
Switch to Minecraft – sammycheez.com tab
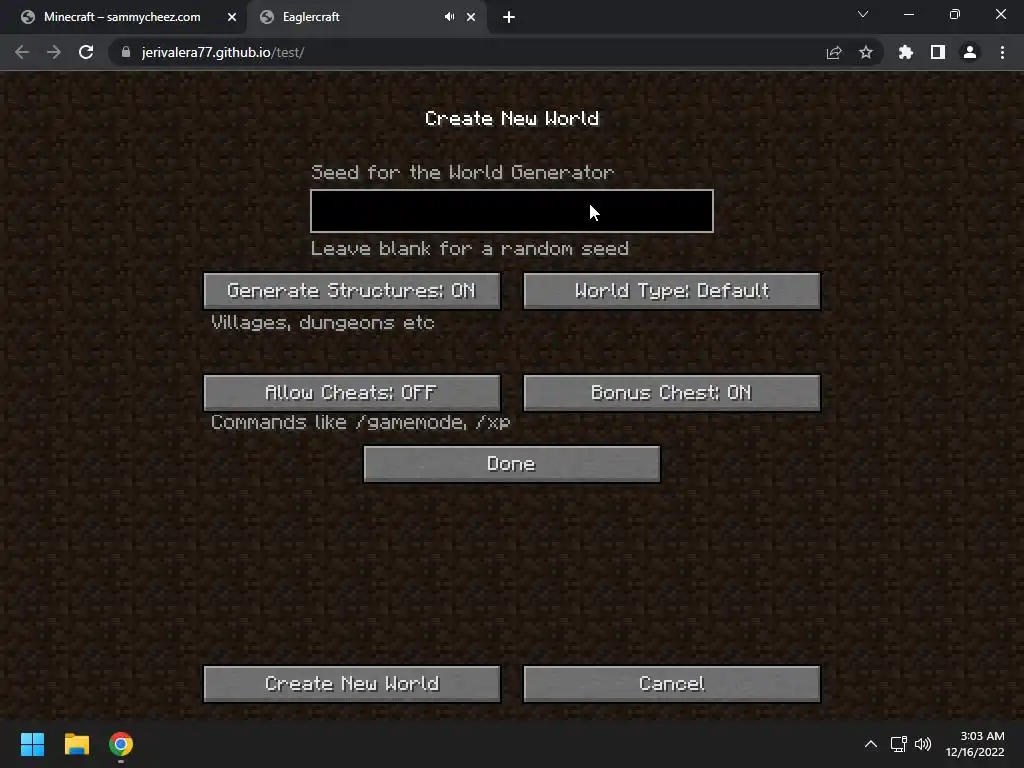[121, 17]
